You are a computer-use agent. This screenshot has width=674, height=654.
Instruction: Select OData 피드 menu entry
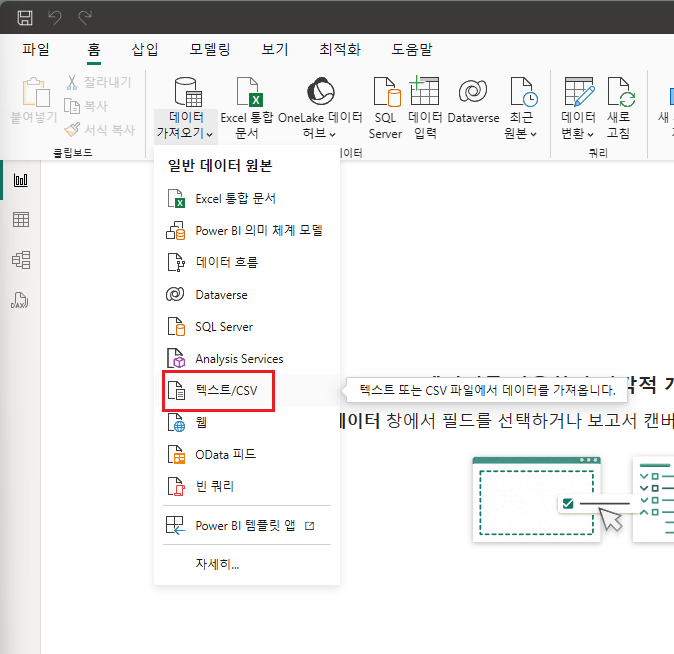pyautogui.click(x=247, y=454)
